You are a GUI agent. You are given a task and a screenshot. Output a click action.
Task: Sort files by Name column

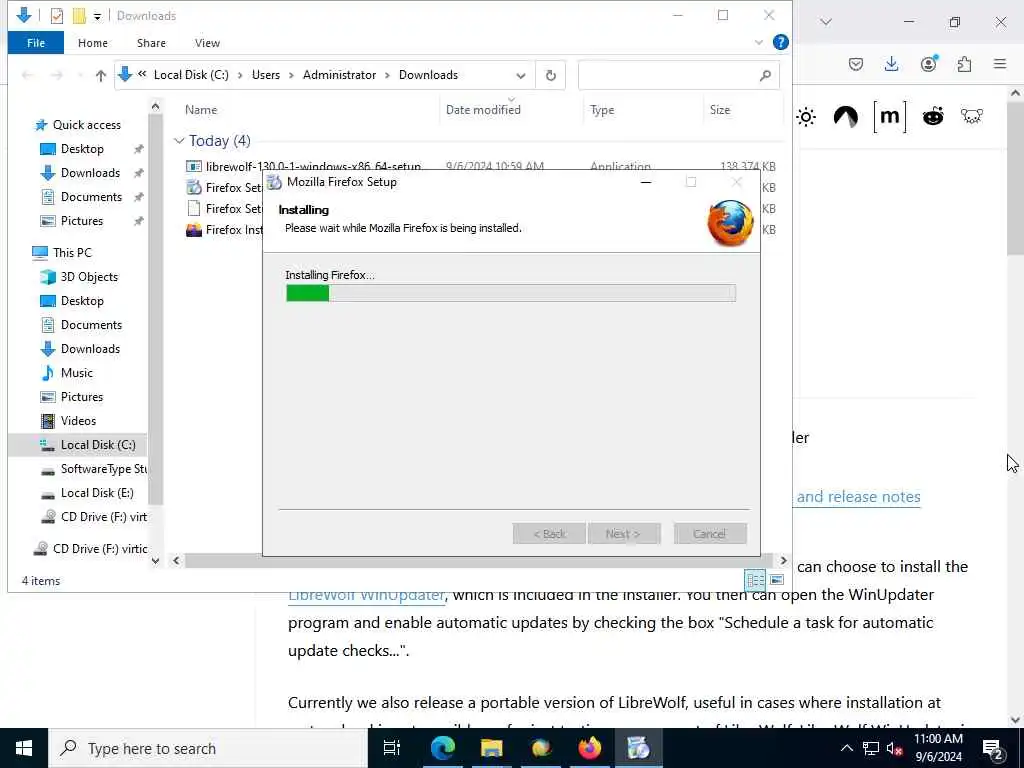200,110
